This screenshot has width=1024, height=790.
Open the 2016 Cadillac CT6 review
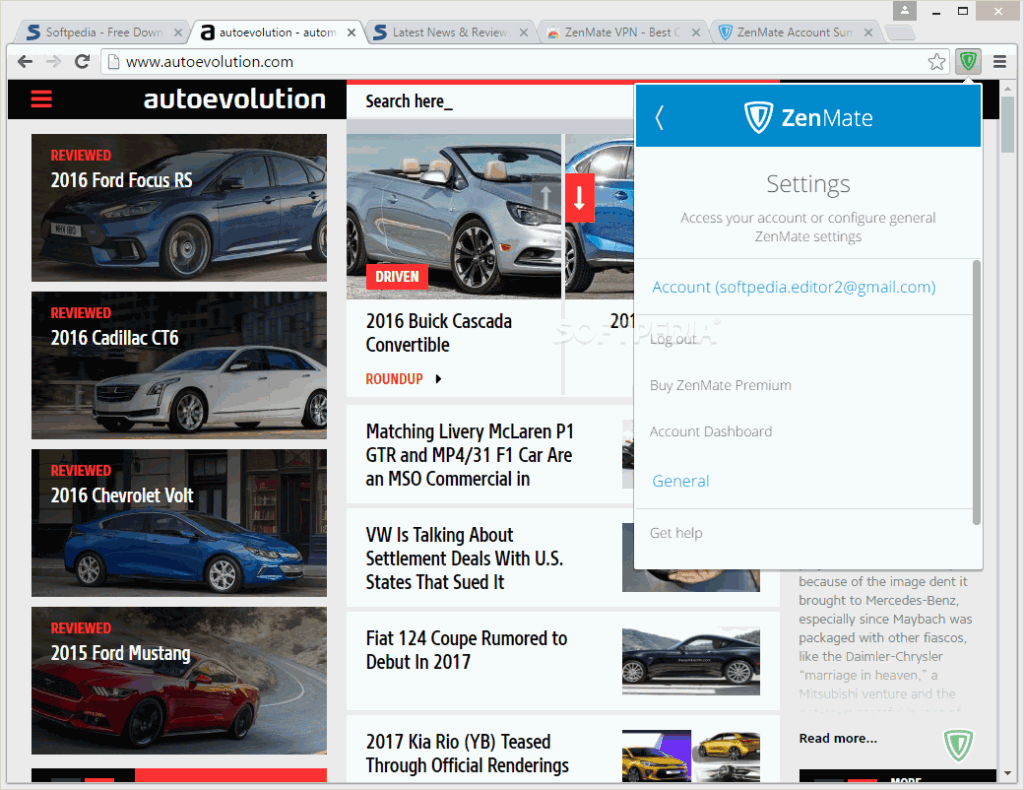pos(179,365)
